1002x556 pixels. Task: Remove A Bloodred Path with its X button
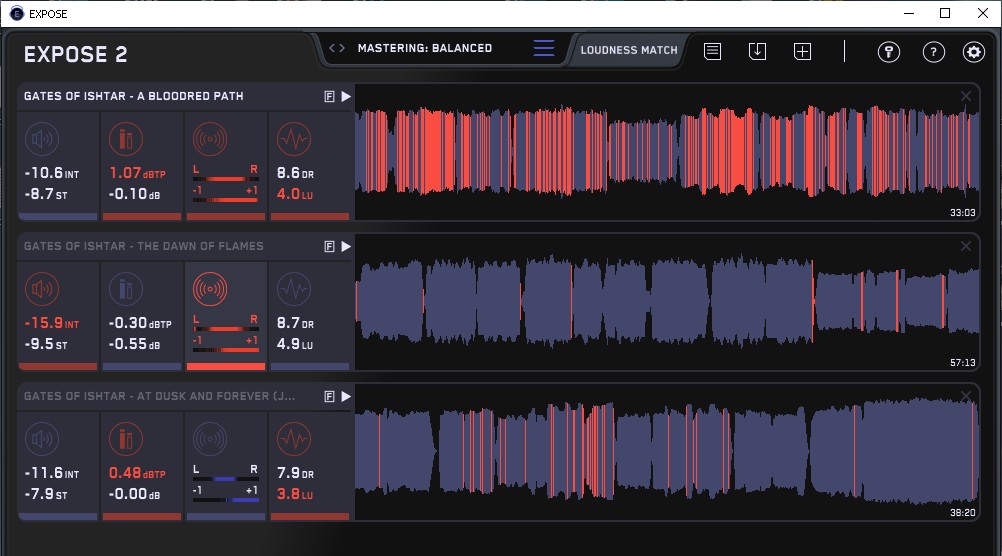tap(966, 96)
